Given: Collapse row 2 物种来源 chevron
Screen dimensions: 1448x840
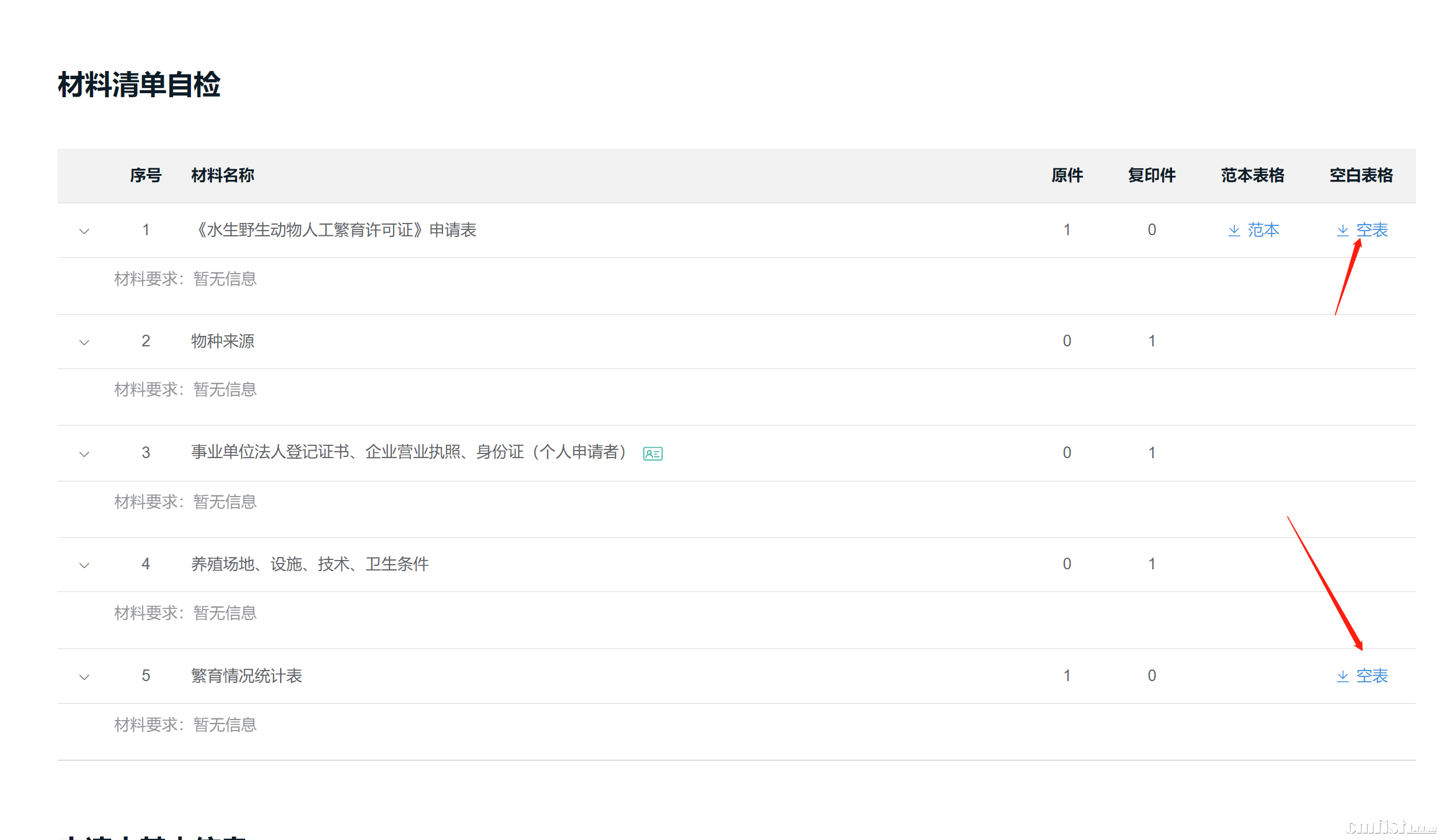Looking at the screenshot, I should 84,342.
